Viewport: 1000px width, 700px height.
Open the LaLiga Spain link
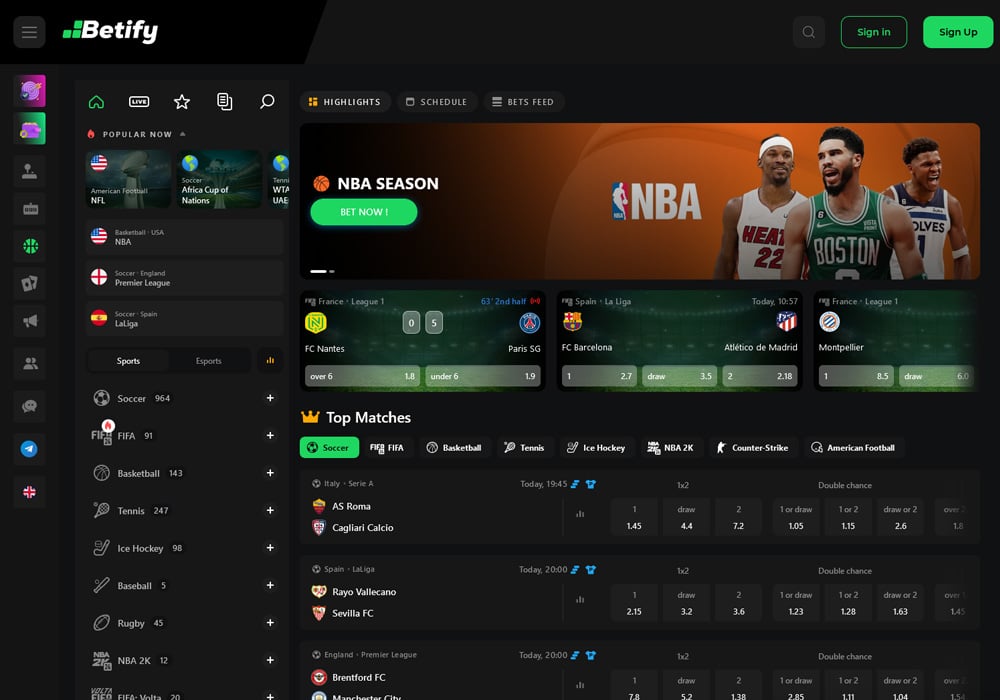coord(184,319)
